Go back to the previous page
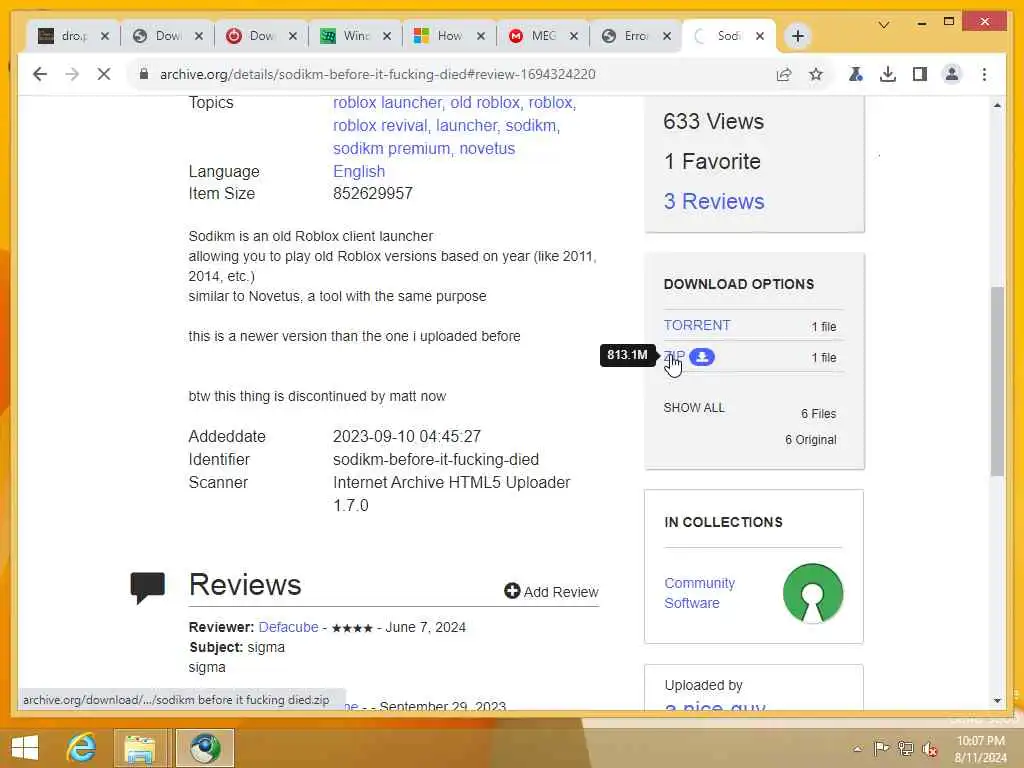This screenshot has height=768, width=1024. [x=40, y=74]
